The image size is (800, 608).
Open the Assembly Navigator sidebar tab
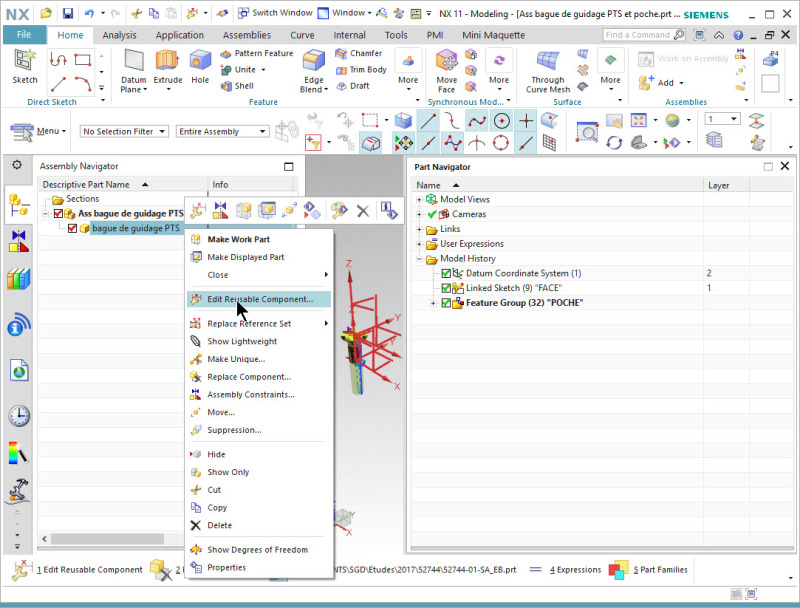(x=19, y=205)
